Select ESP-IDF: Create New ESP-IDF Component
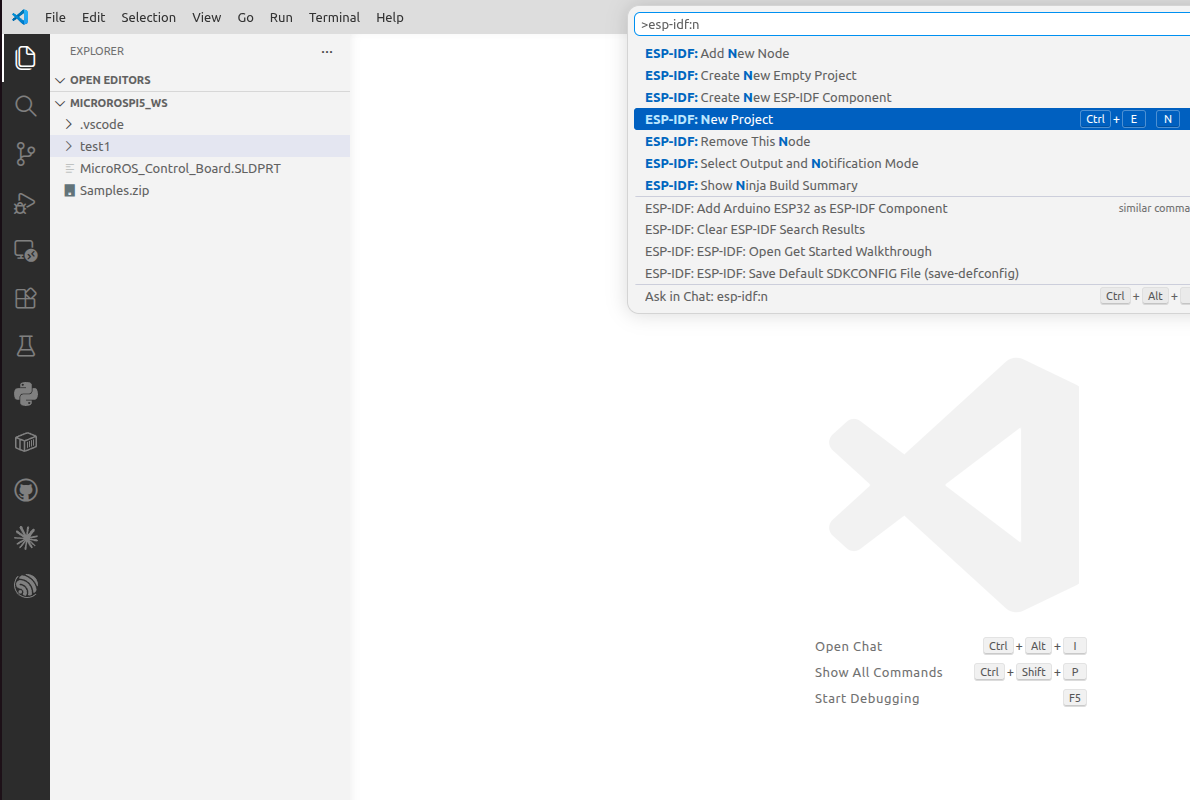 (x=911, y=97)
